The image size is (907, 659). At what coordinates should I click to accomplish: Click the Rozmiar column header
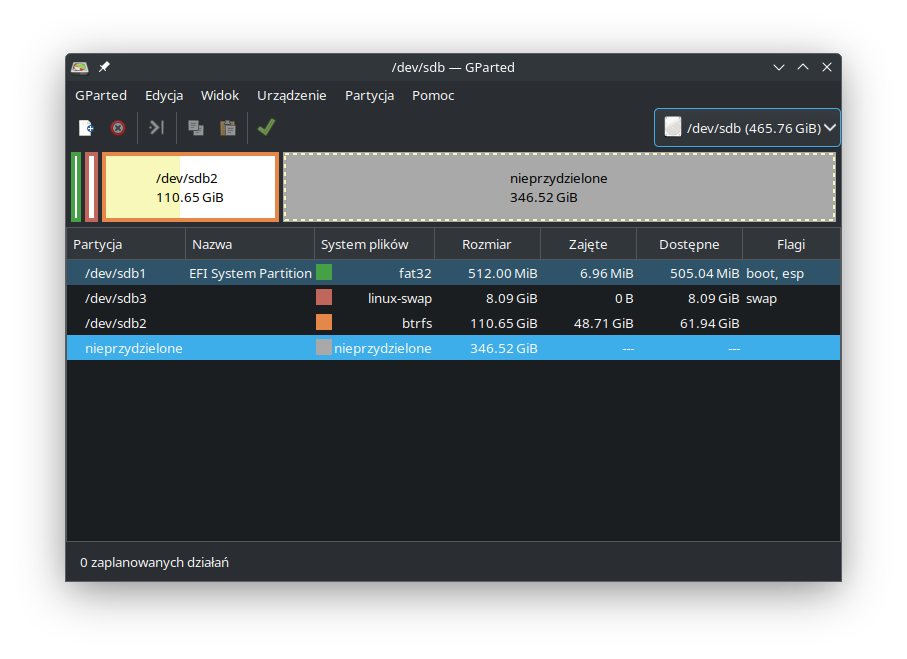[487, 244]
